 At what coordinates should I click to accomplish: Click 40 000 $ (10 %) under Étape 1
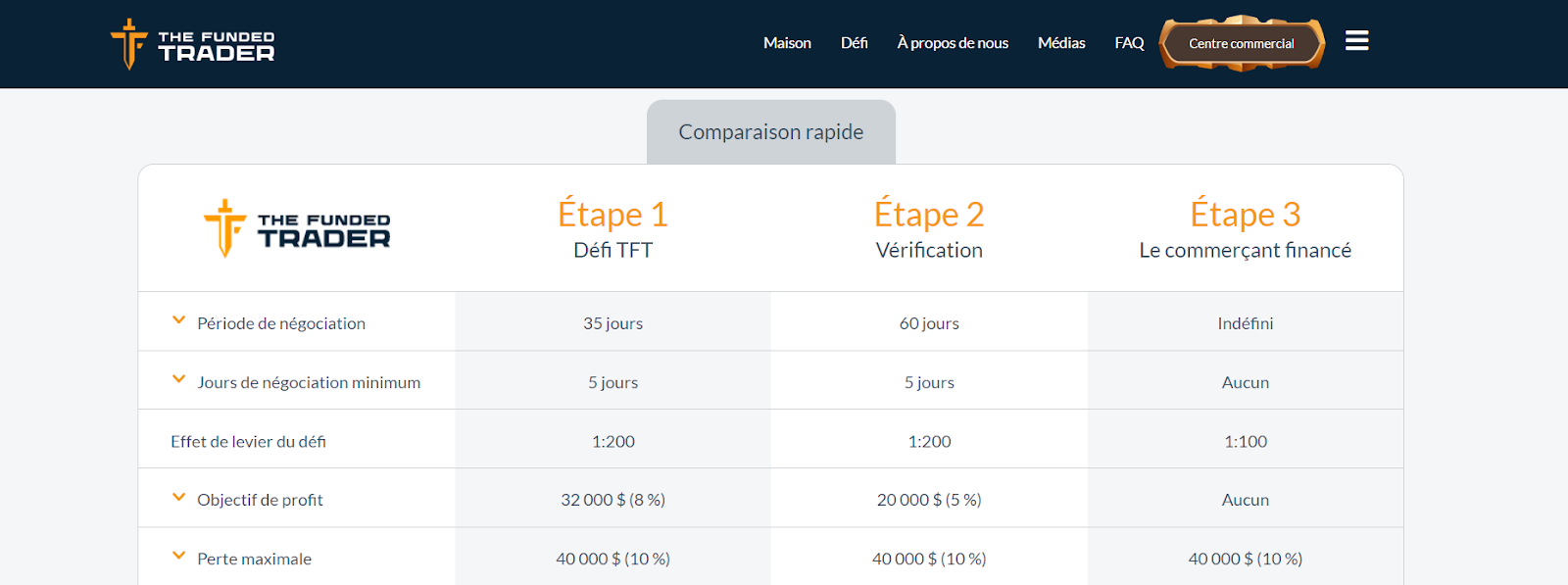tap(613, 559)
